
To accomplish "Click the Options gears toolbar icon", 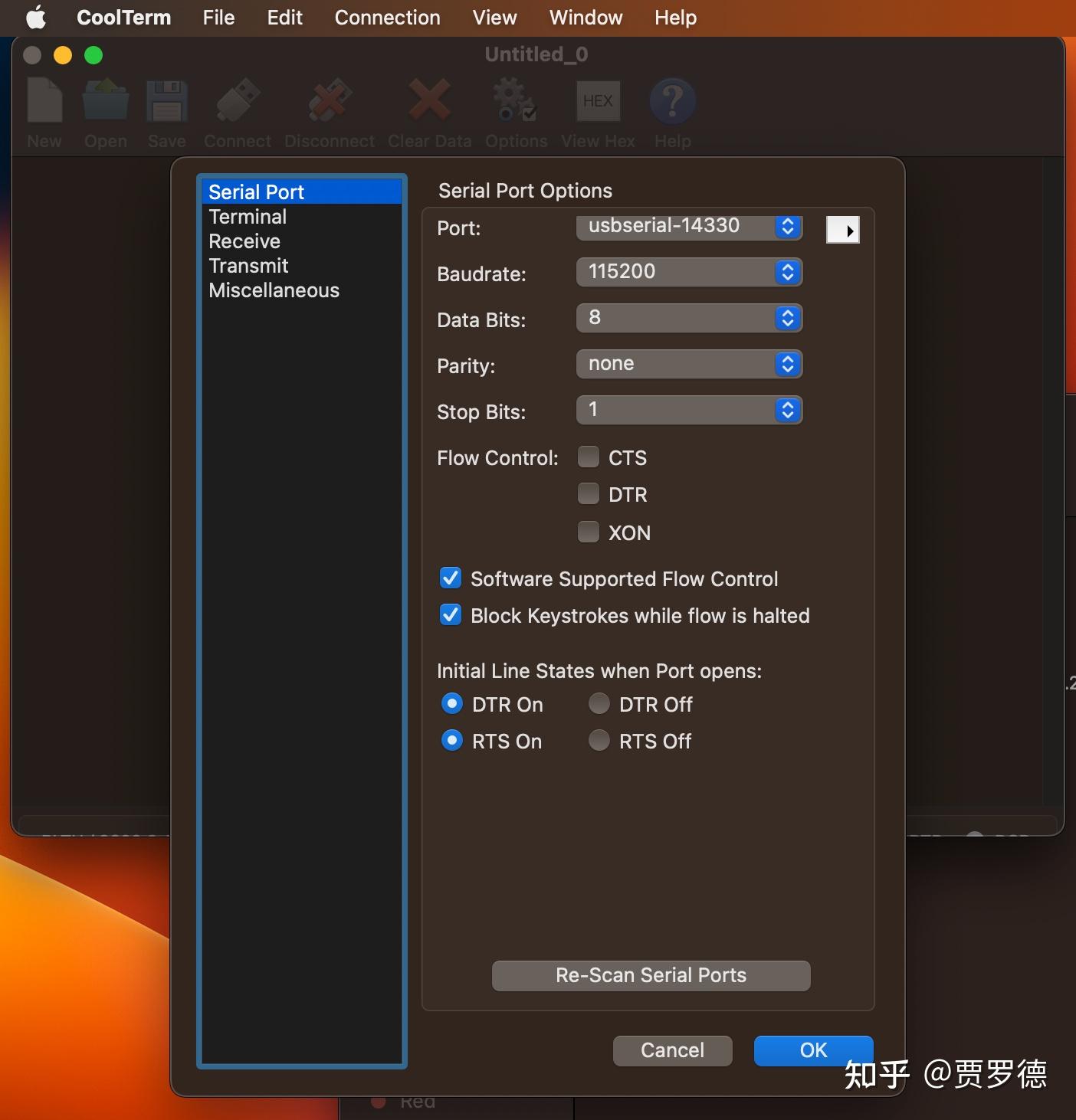I will pyautogui.click(x=516, y=101).
